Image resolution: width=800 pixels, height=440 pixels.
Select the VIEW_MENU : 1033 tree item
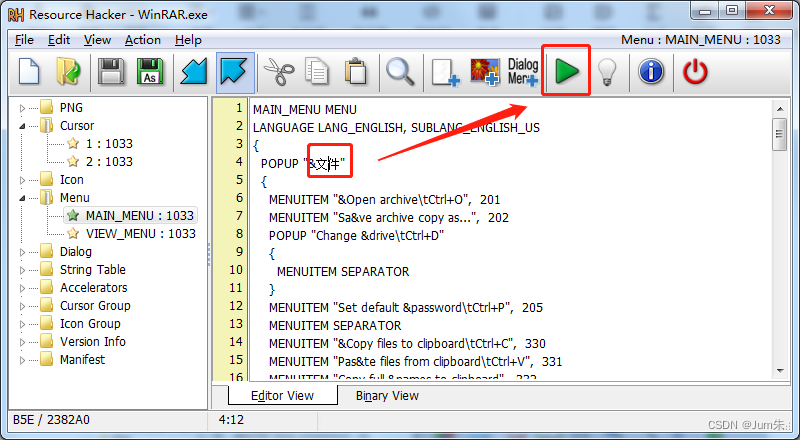click(x=140, y=234)
